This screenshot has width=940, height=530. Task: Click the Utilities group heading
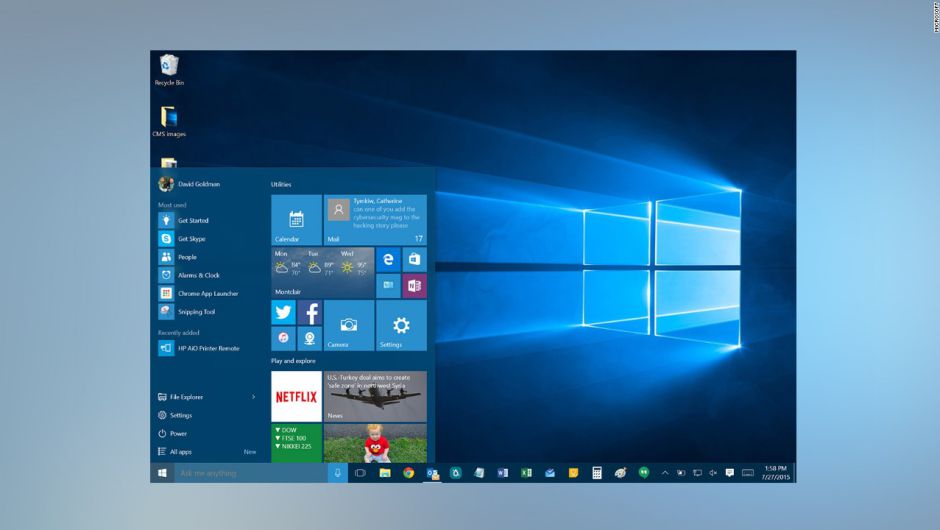(x=281, y=185)
